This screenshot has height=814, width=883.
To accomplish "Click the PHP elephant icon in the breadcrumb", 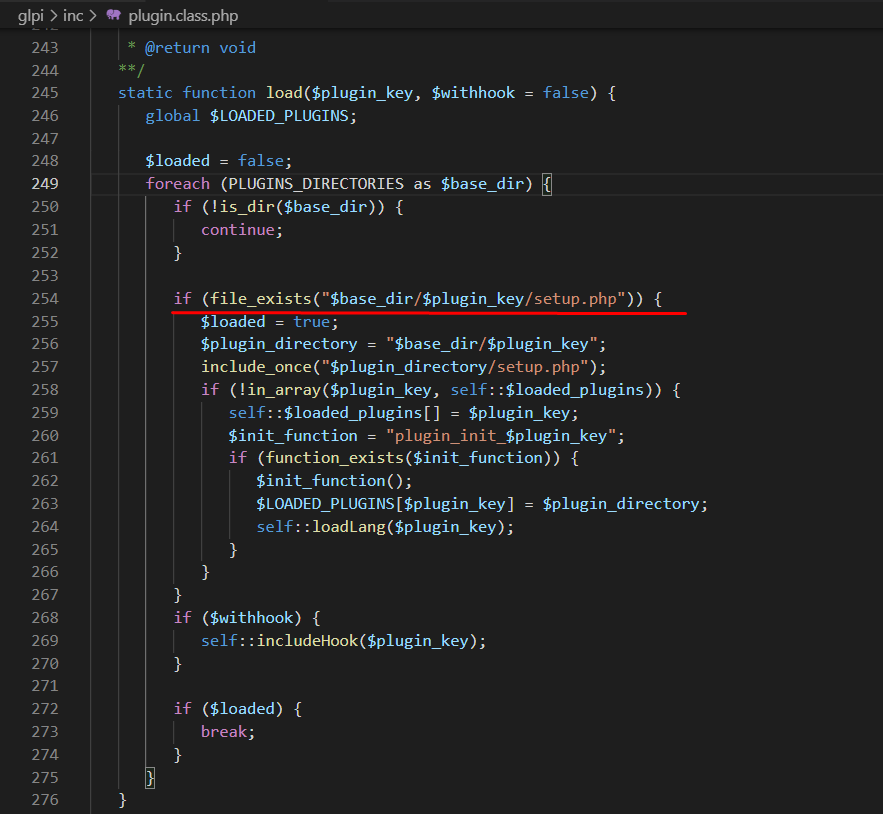I will coord(113,16).
